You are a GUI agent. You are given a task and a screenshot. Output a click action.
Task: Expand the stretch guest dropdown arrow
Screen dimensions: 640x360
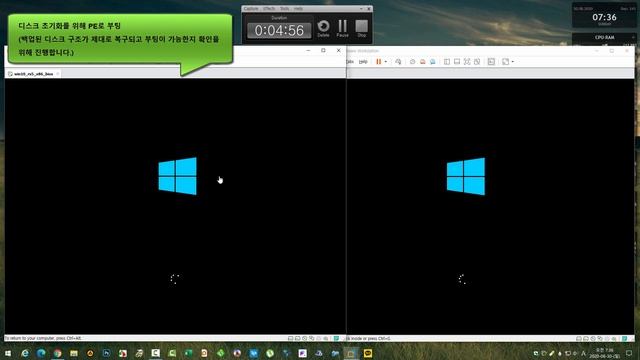pyautogui.click(x=513, y=62)
